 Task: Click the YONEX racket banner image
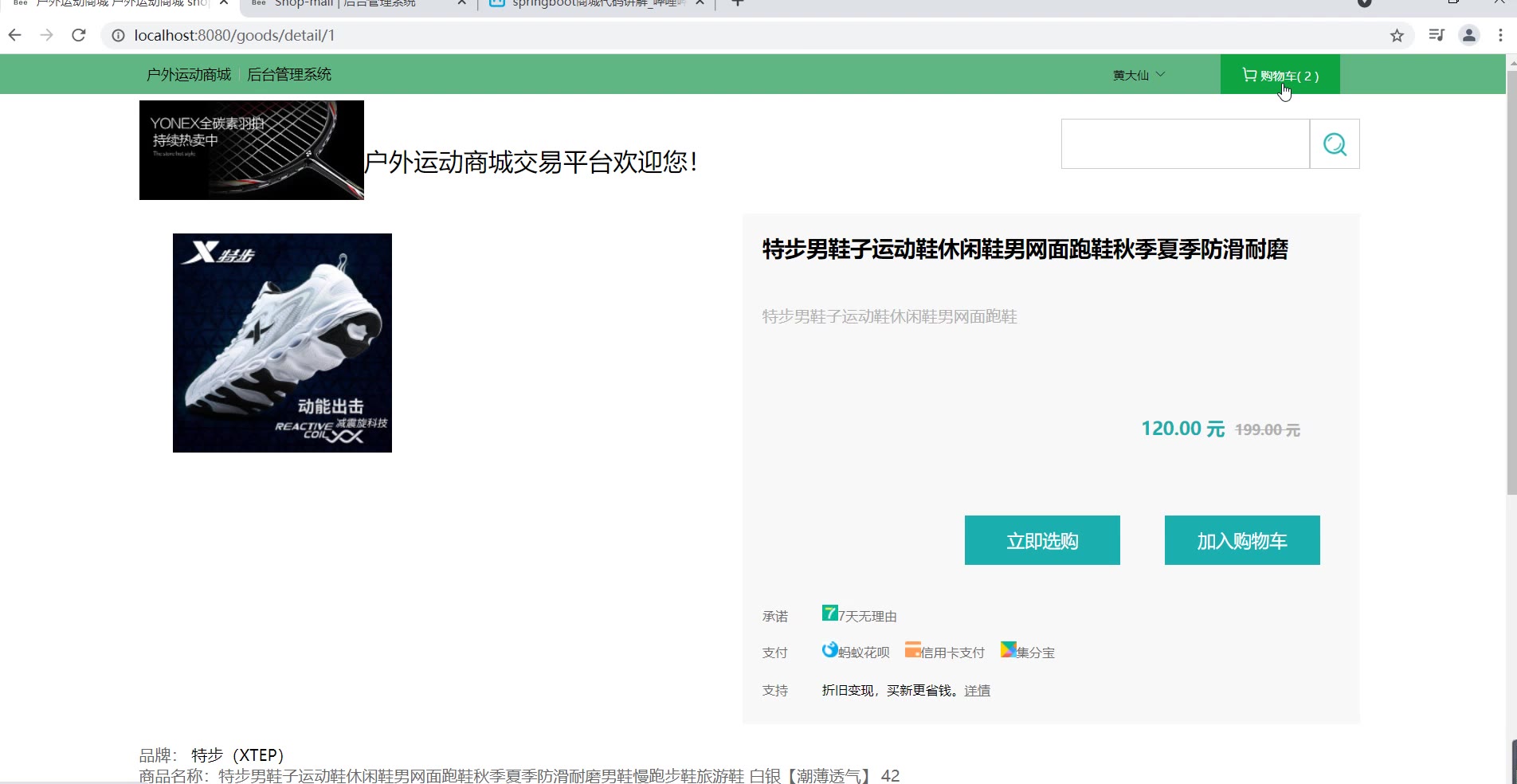coord(252,150)
